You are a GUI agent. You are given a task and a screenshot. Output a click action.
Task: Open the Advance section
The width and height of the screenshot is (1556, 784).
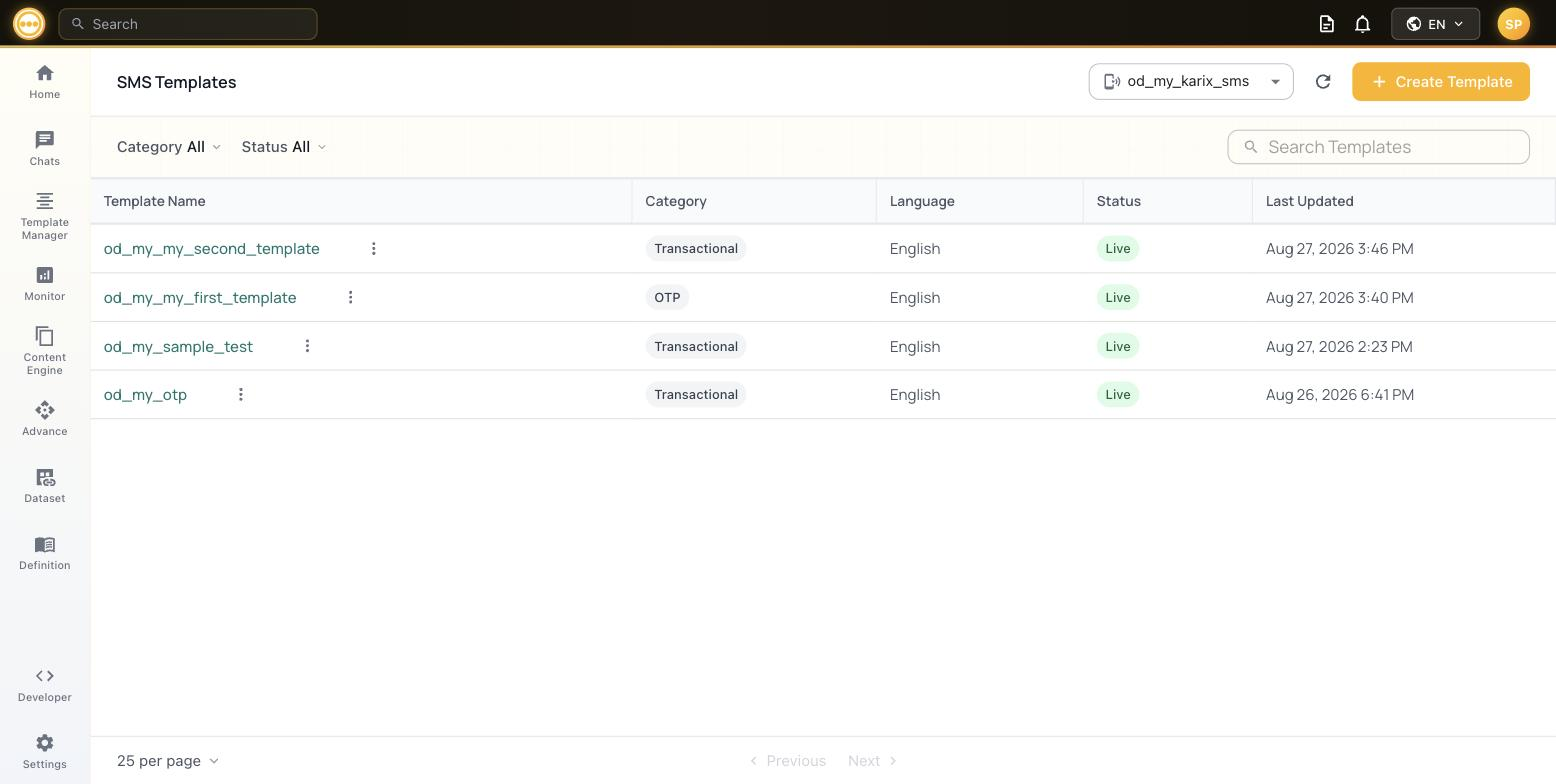point(44,419)
